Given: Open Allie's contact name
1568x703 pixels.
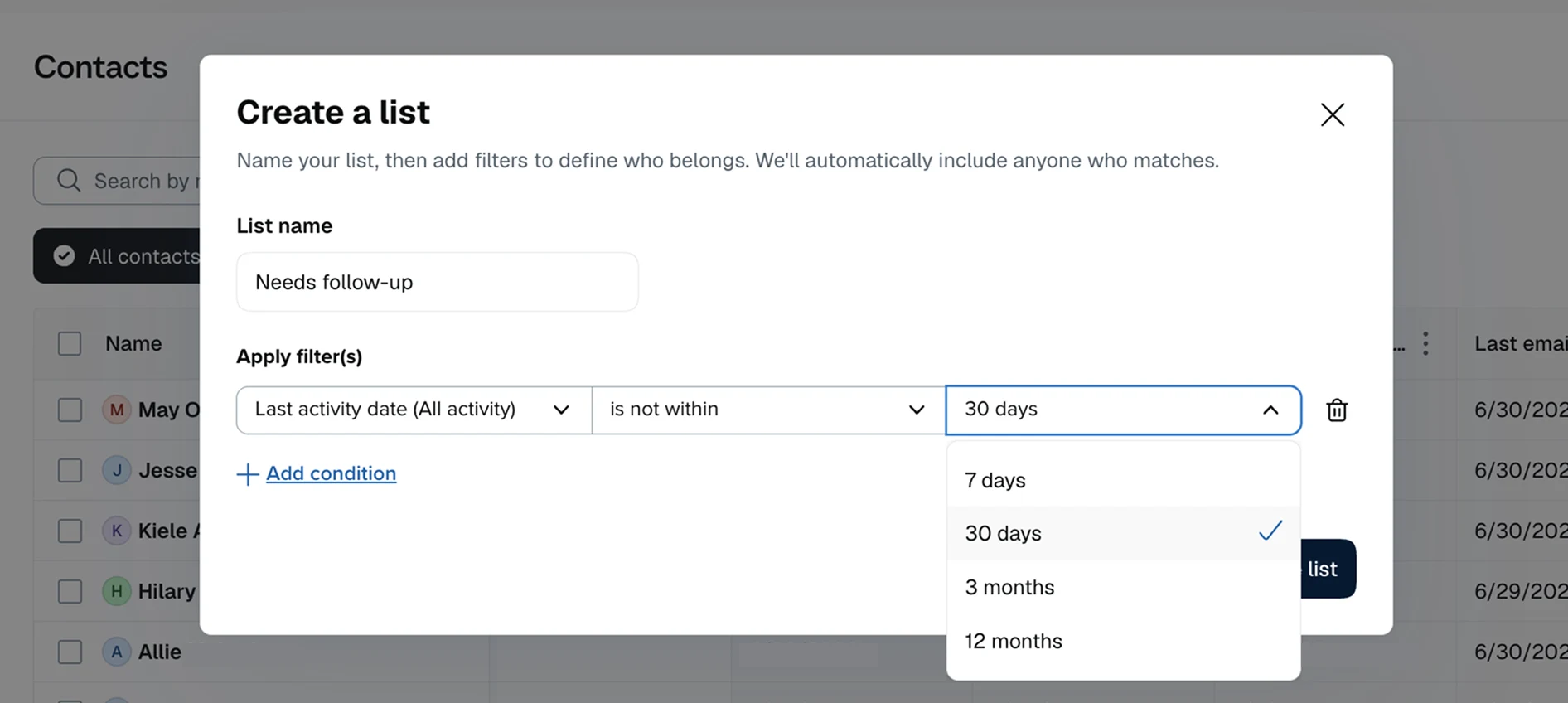Looking at the screenshot, I should pyautogui.click(x=160, y=652).
